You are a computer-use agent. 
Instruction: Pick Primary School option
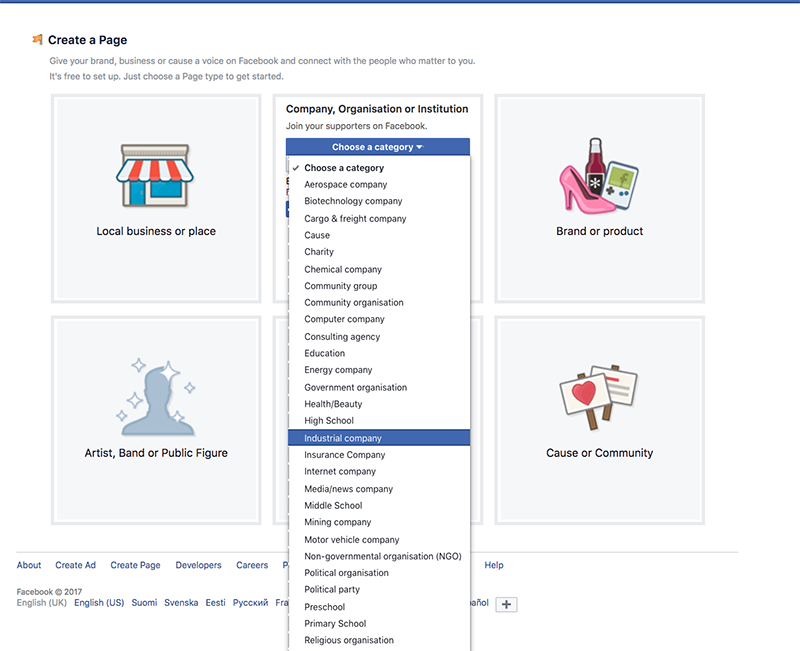[x=379, y=623]
